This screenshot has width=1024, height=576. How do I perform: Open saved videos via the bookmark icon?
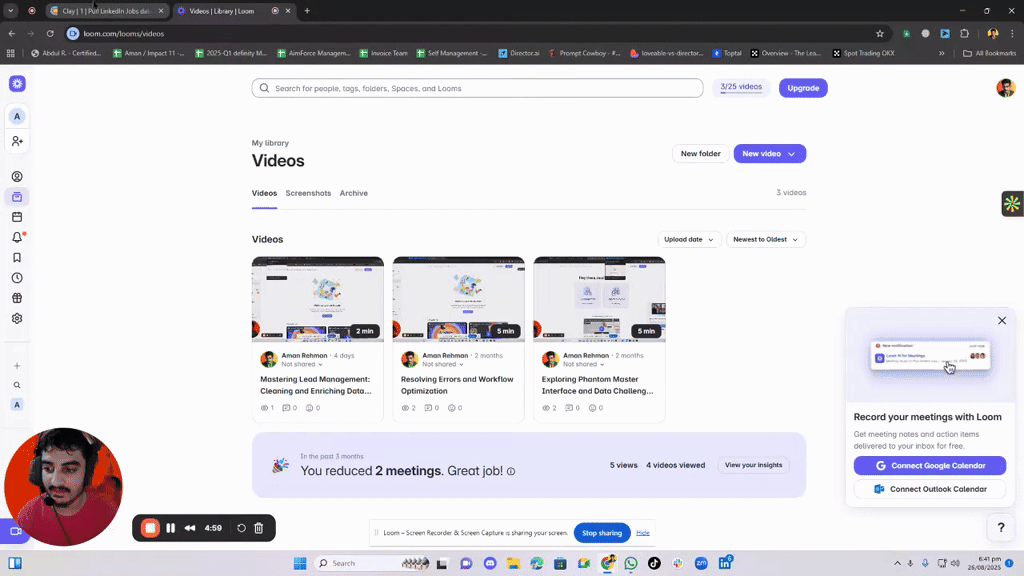tap(17, 257)
